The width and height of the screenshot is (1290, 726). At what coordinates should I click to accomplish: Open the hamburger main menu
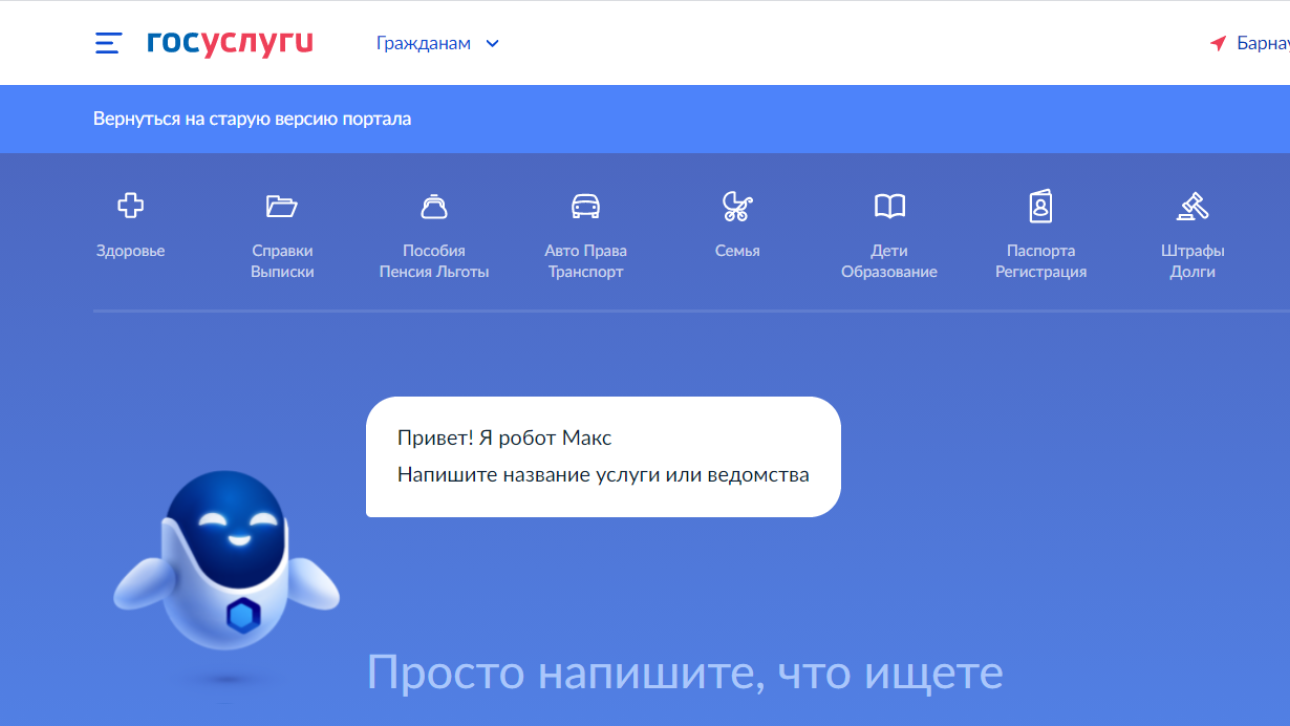point(108,43)
